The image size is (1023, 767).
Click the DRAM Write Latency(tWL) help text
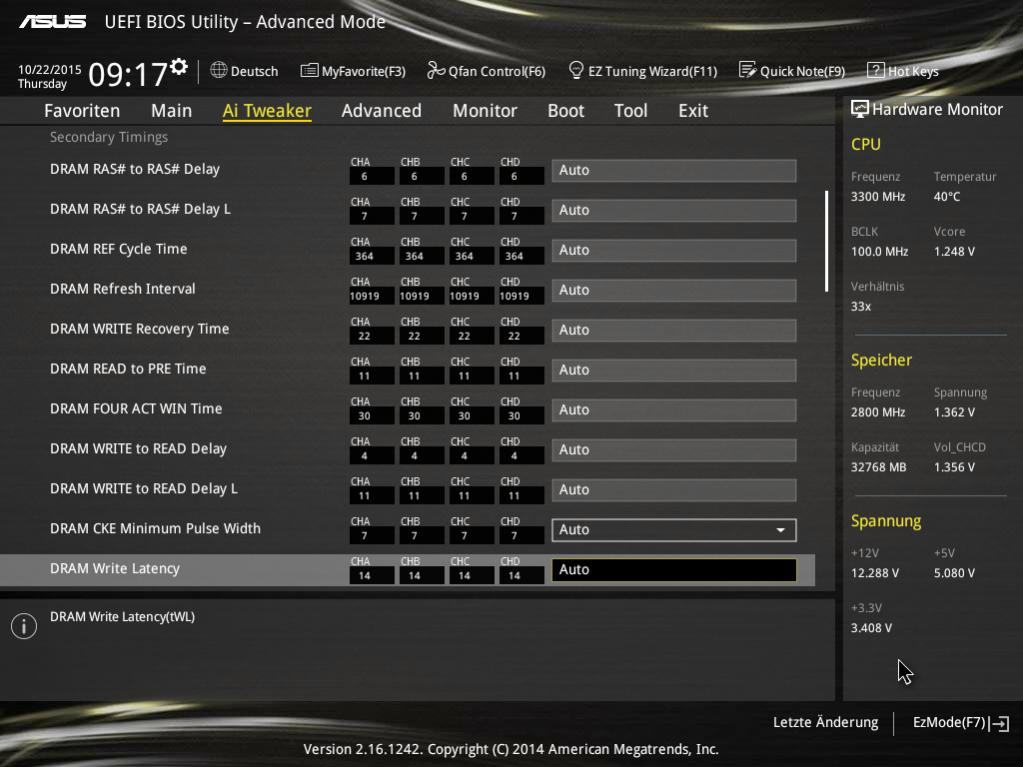click(123, 616)
